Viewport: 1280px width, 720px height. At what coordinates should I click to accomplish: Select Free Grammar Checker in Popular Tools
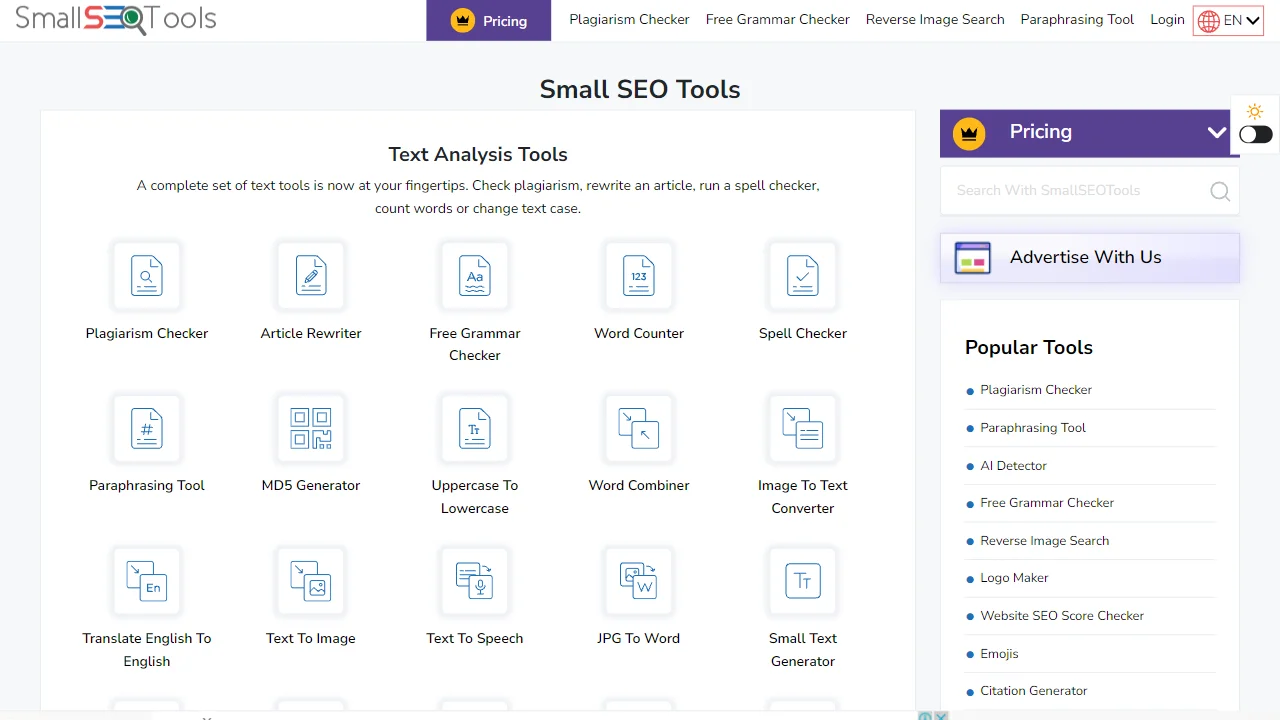[1047, 503]
